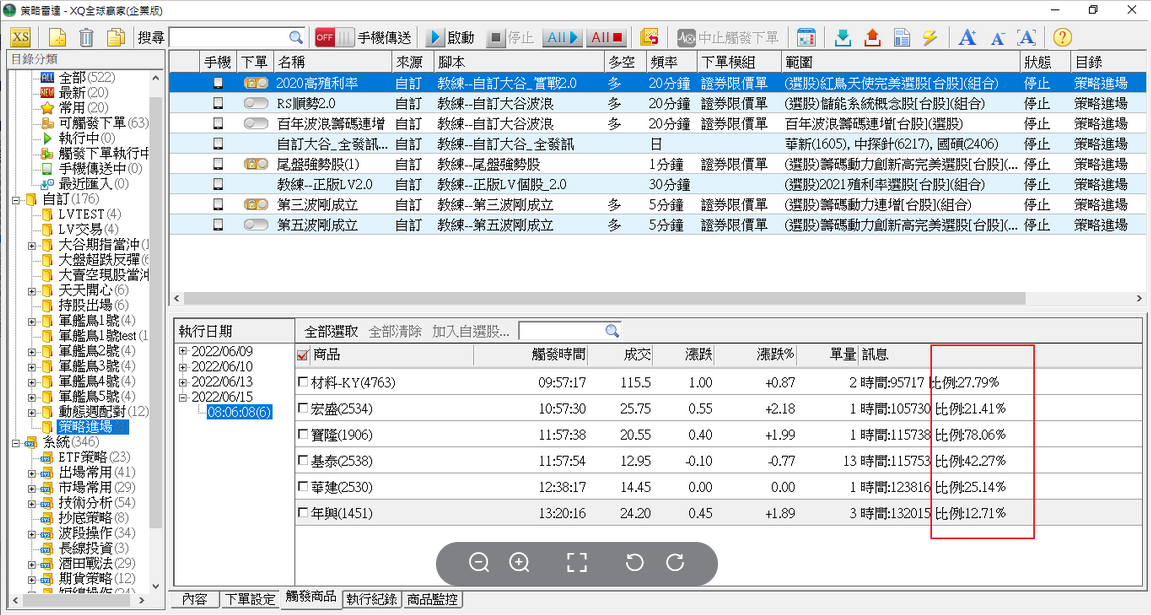Expand the 2022/06/09 date node

click(183, 352)
